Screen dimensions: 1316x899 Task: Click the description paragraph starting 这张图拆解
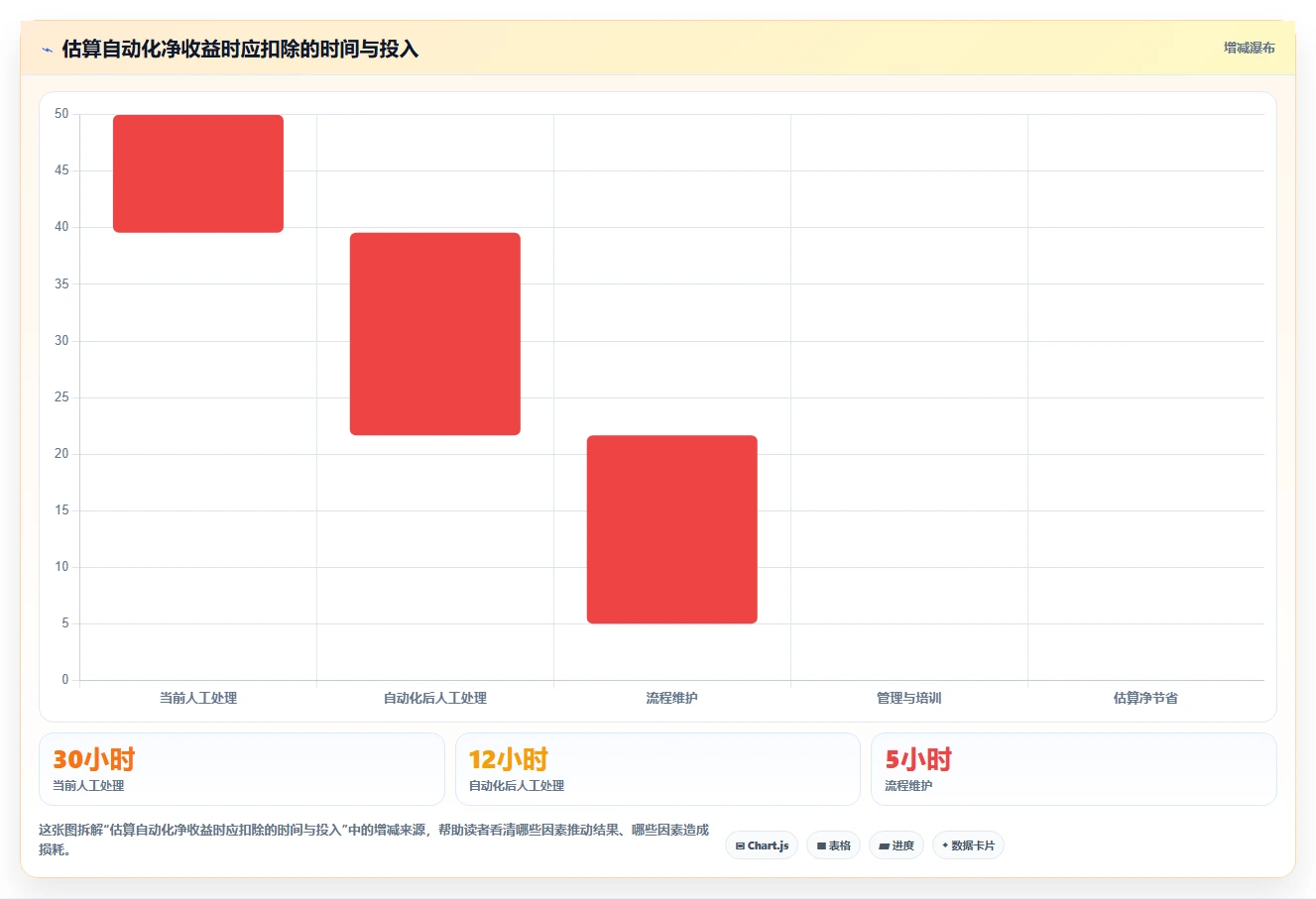[374, 840]
